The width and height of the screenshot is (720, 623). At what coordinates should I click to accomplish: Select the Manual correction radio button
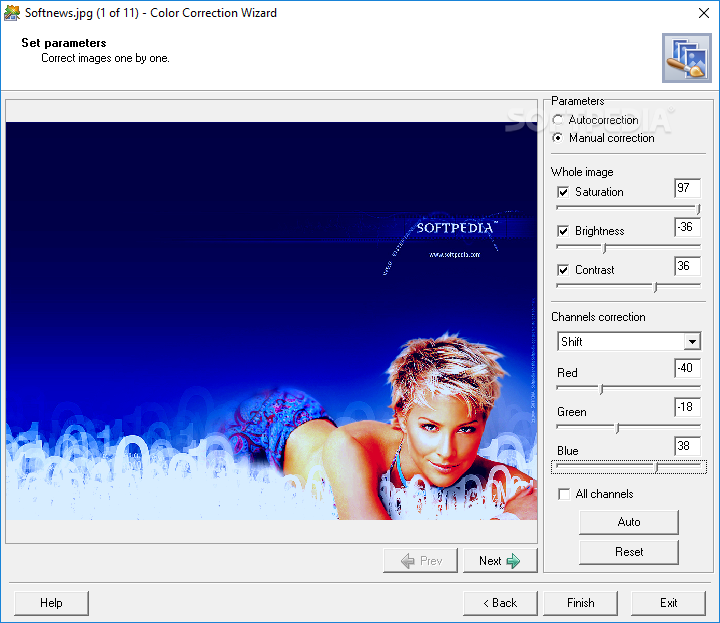pyautogui.click(x=557, y=138)
